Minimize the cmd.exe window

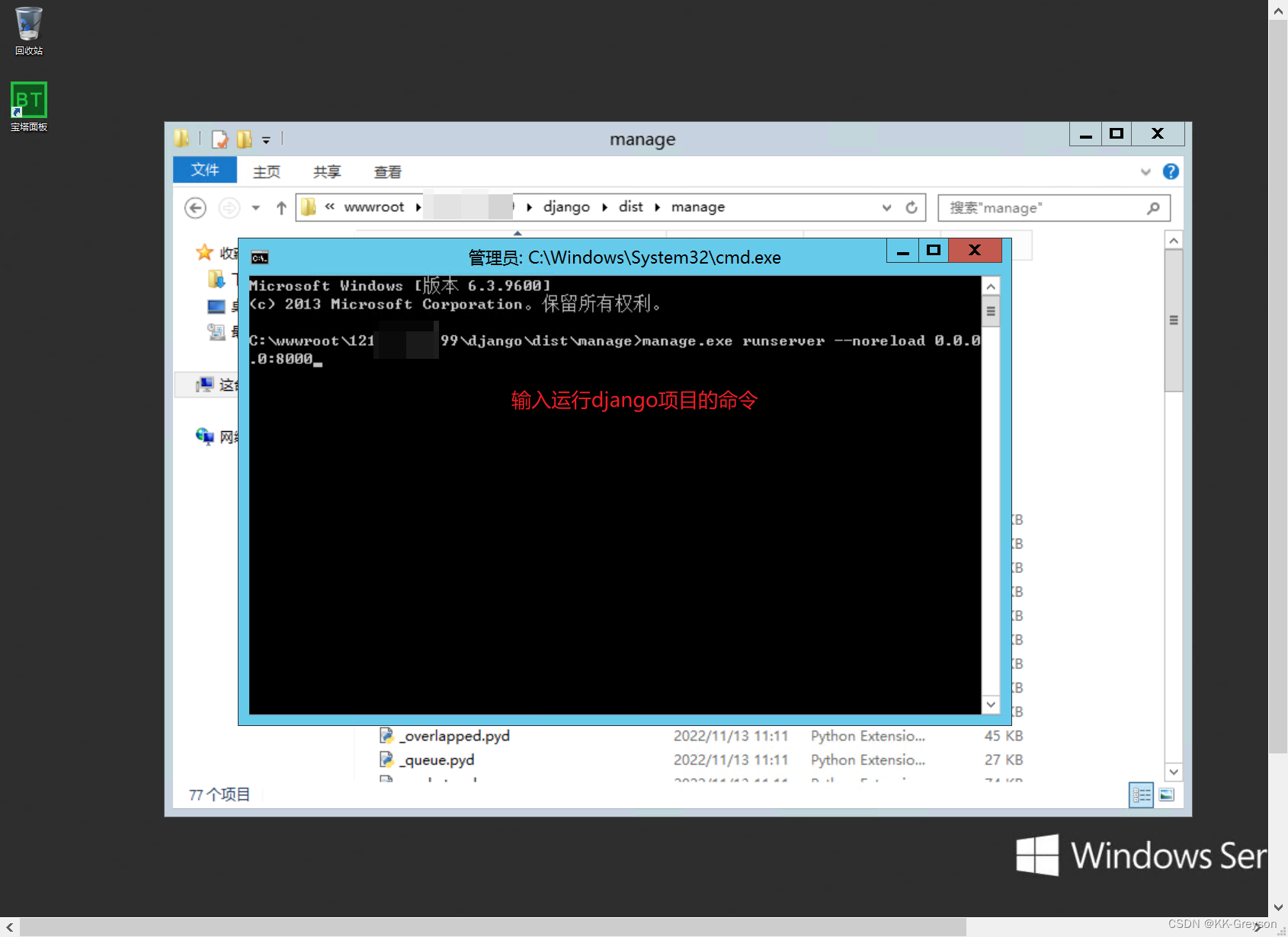902,251
